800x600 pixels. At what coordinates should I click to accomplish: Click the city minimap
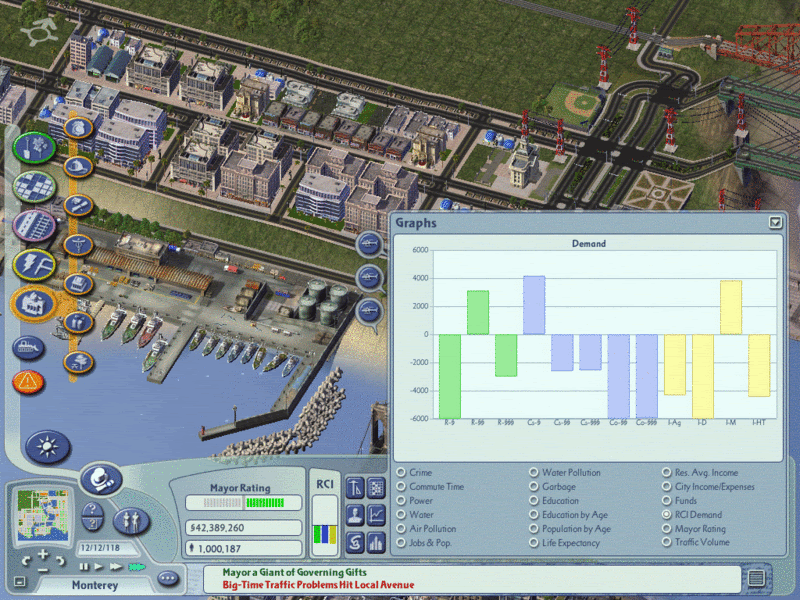coord(42,514)
